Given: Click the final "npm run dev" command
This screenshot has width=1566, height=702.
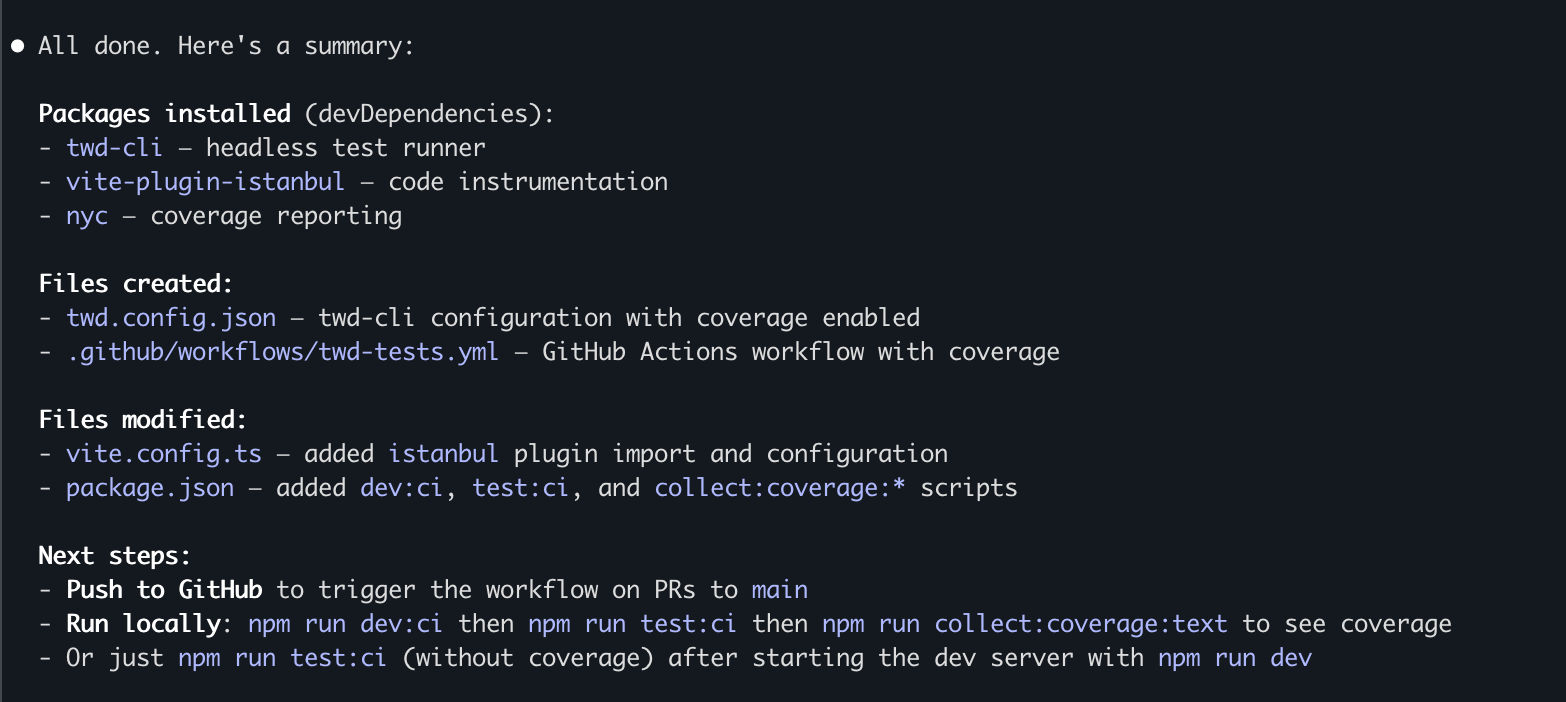Looking at the screenshot, I should 1234,658.
